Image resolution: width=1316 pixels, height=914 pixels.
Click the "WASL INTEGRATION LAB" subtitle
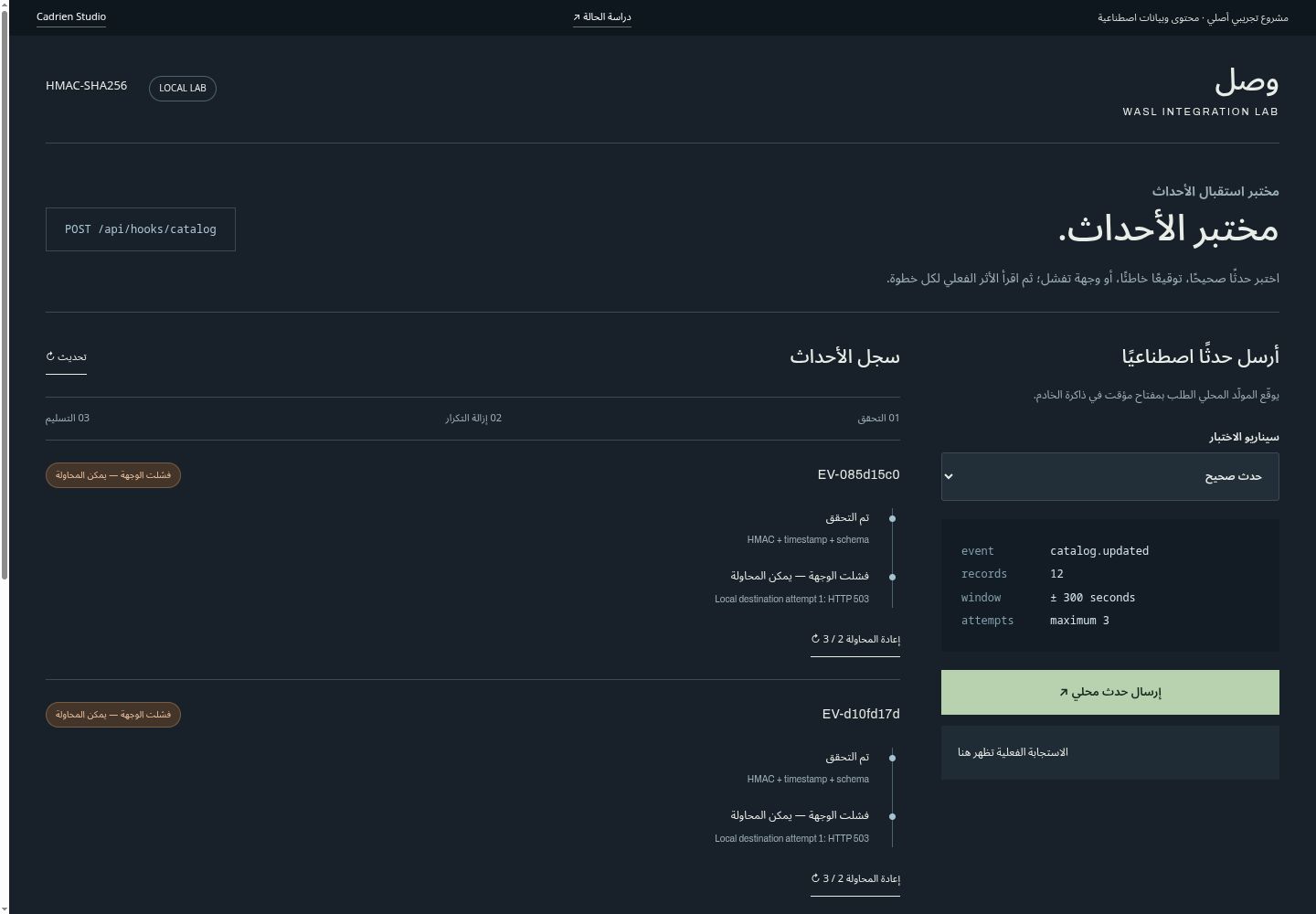click(x=1201, y=112)
